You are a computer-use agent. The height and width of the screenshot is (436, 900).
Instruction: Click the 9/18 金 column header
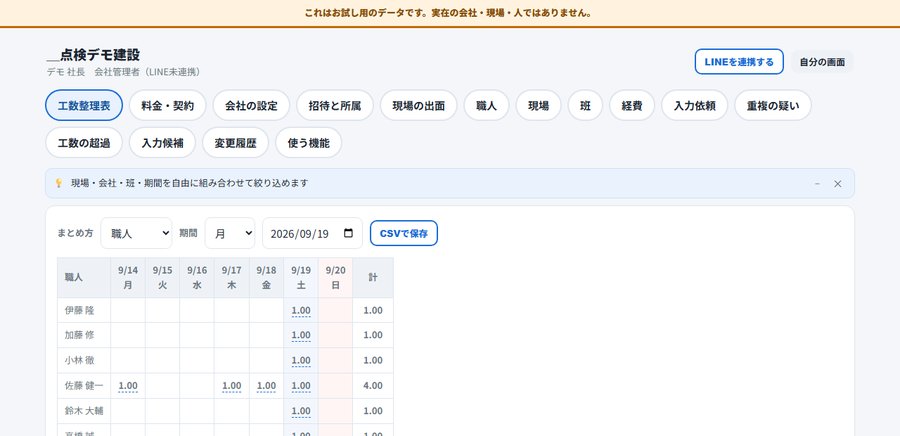pos(266,278)
